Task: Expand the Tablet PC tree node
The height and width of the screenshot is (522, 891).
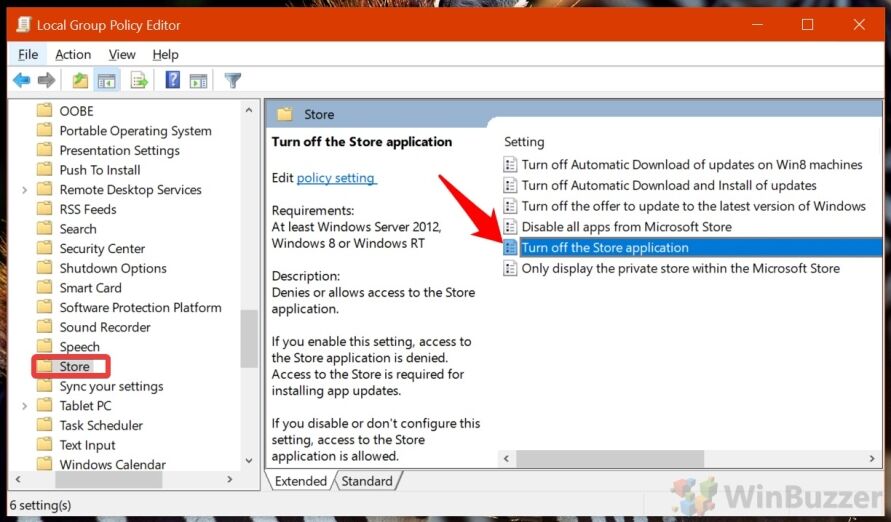Action: point(24,406)
